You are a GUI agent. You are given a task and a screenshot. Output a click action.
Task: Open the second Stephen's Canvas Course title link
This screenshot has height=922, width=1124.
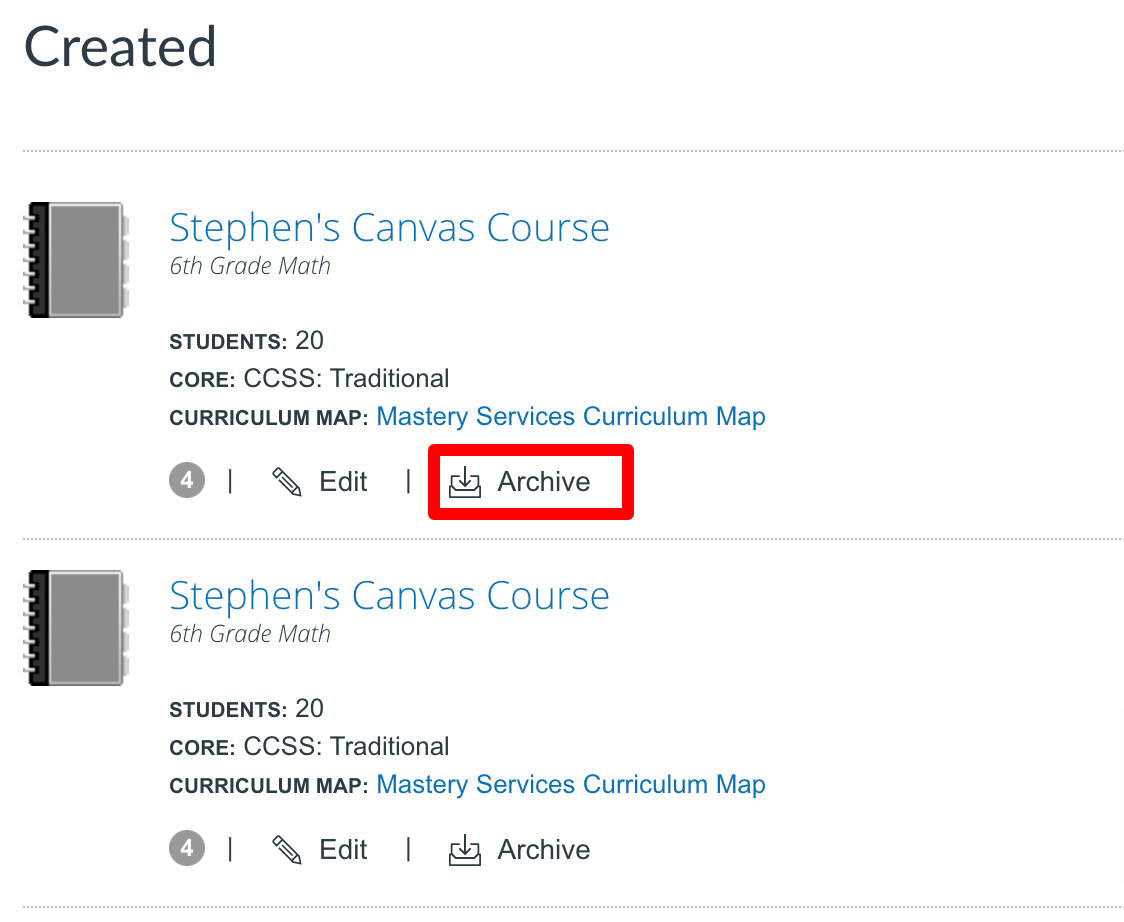pos(389,596)
